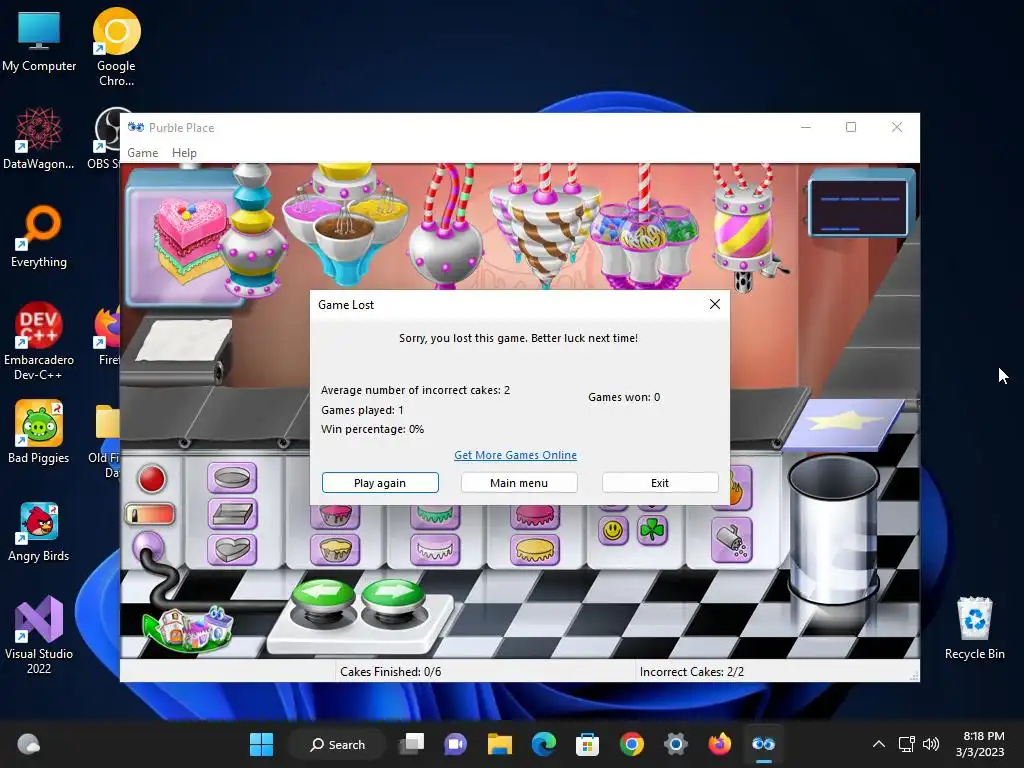
Task: Open the chat app on the taskbar
Action: [x=456, y=744]
